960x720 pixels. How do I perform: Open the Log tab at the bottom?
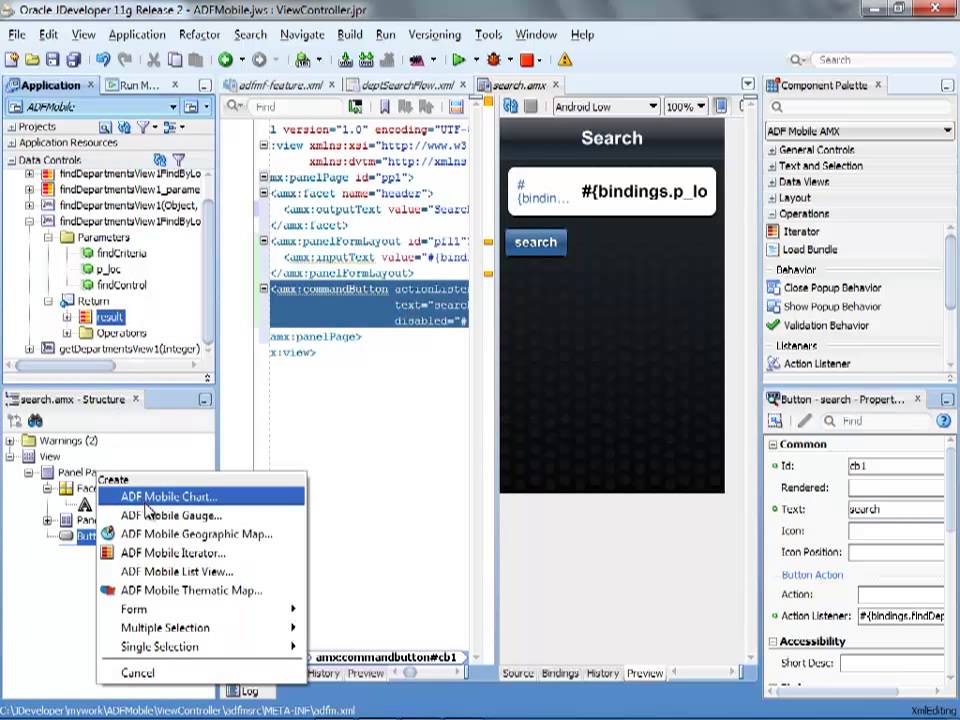[242, 691]
